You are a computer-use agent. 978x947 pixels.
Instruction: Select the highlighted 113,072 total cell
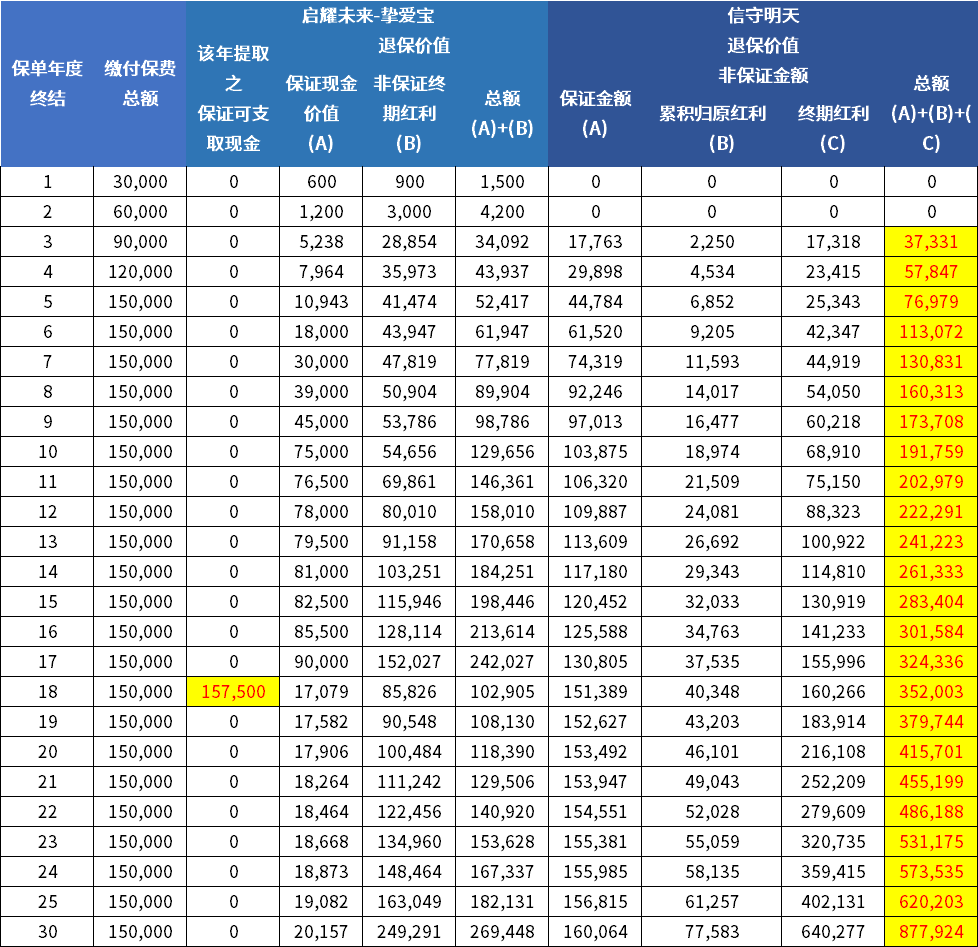(931, 332)
